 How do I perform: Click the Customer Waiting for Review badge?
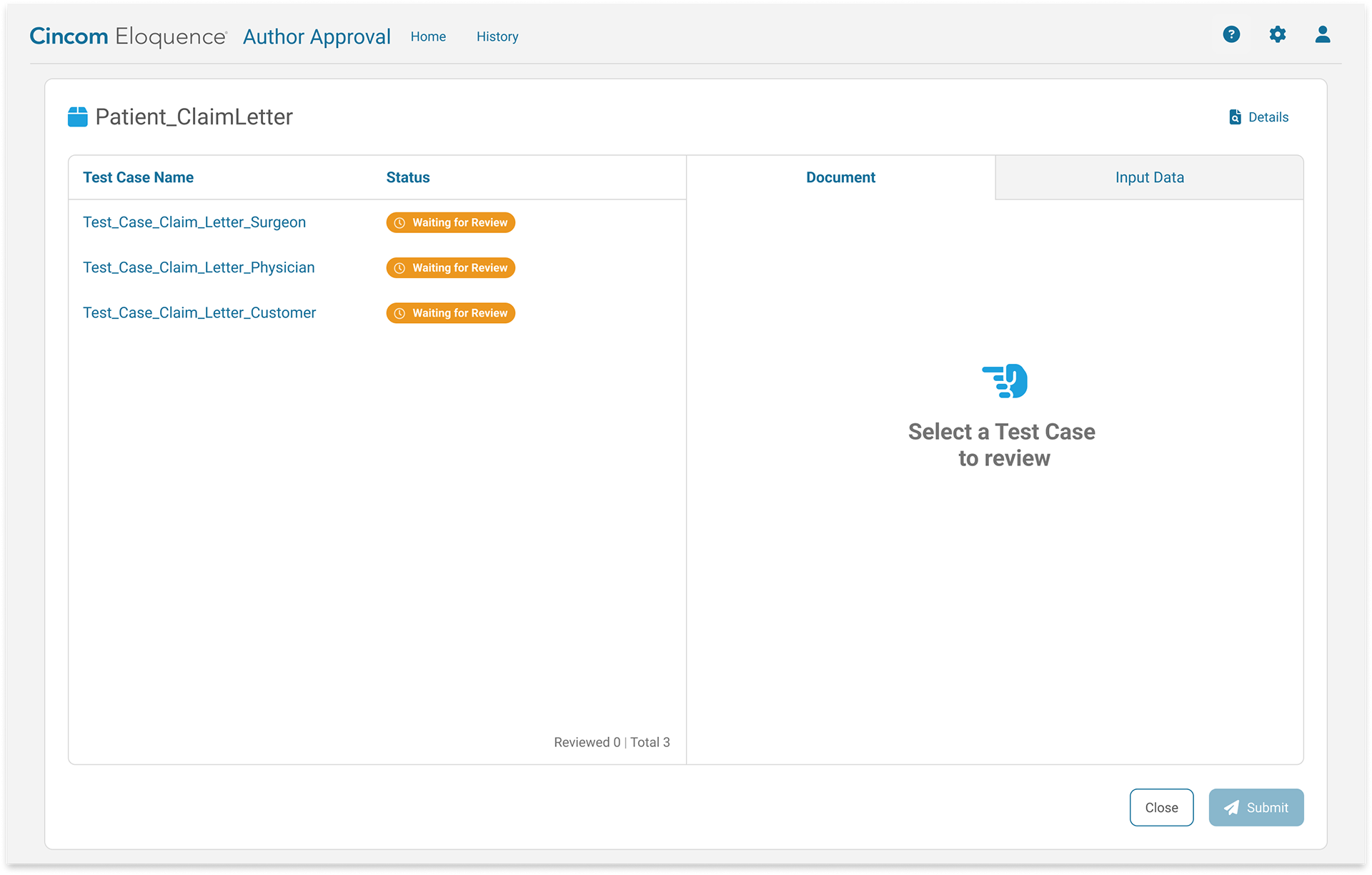(x=451, y=313)
